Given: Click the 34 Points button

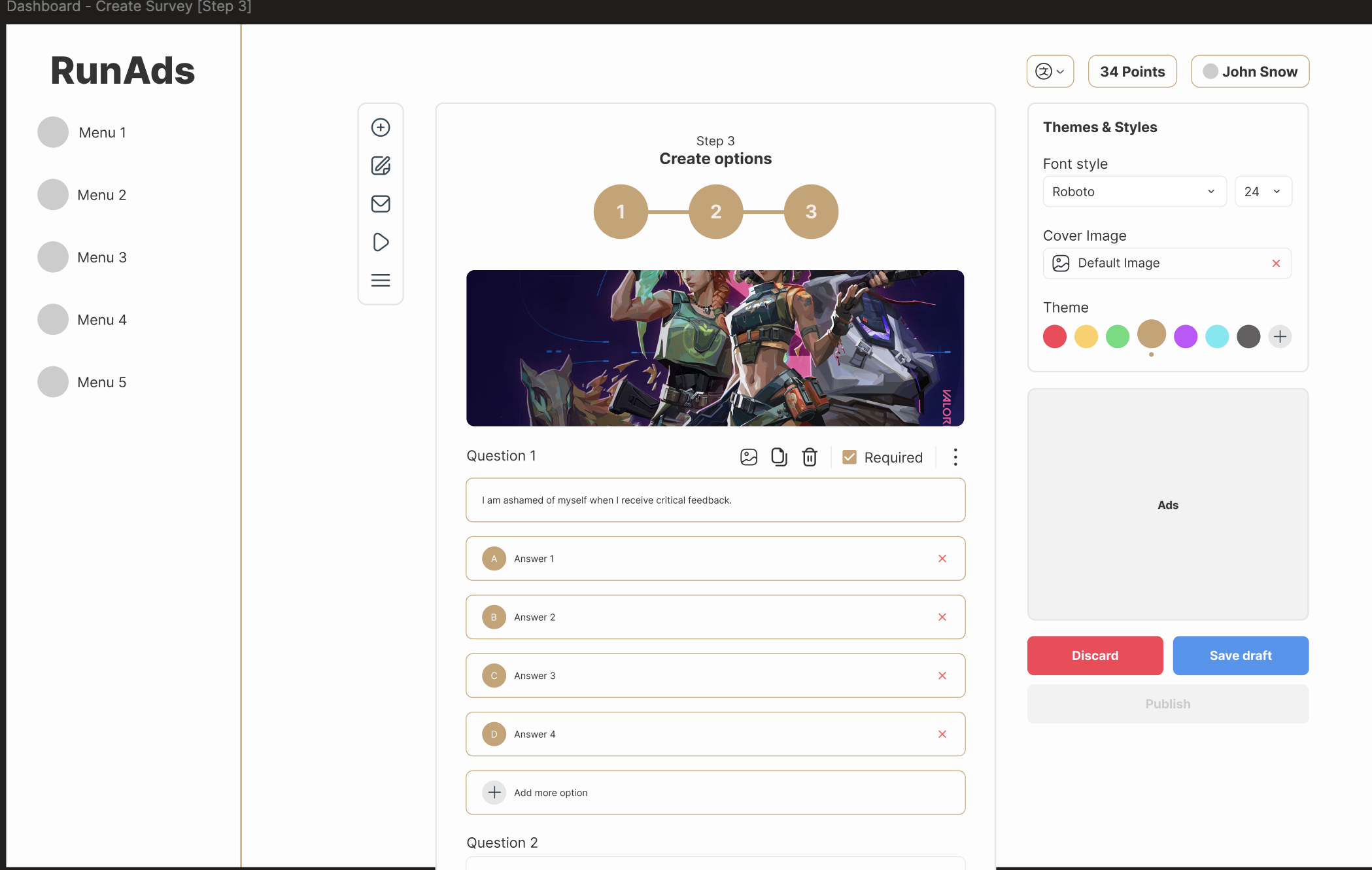Looking at the screenshot, I should point(1133,71).
